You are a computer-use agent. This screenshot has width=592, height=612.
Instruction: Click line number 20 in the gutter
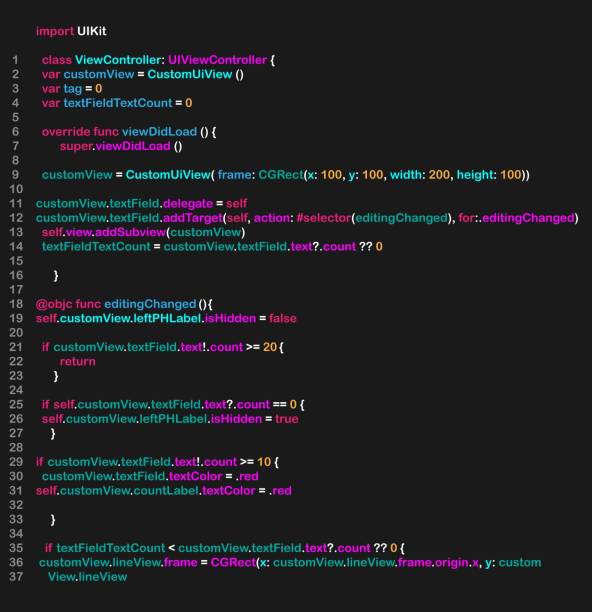(16, 333)
